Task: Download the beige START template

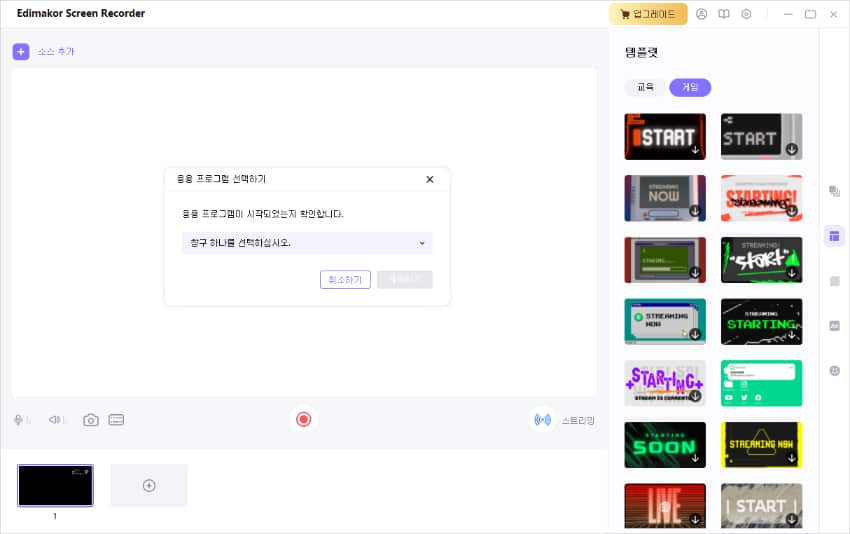Action: pos(792,519)
